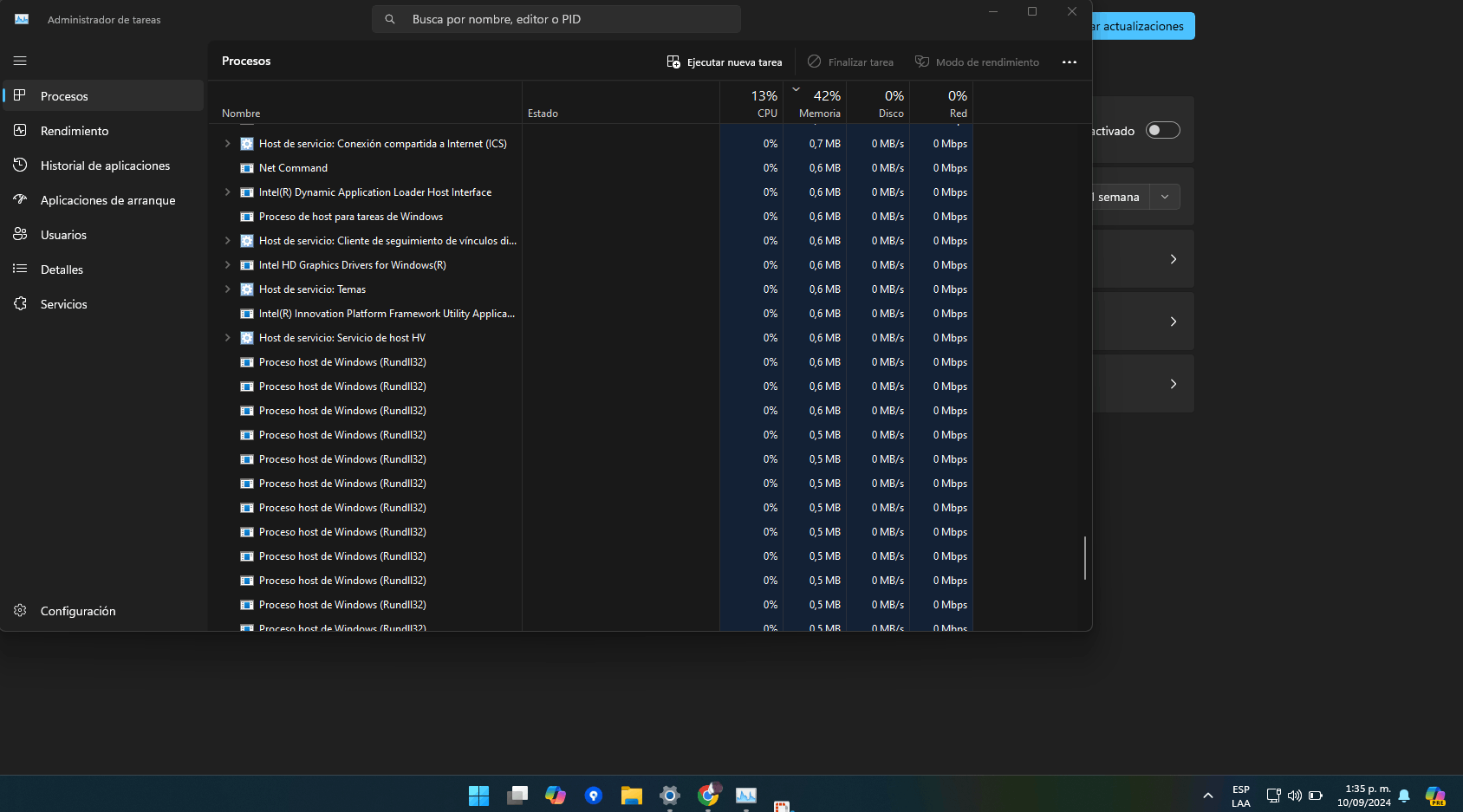The width and height of the screenshot is (1463, 812).
Task: Open the Servicios section icon
Action: click(21, 303)
